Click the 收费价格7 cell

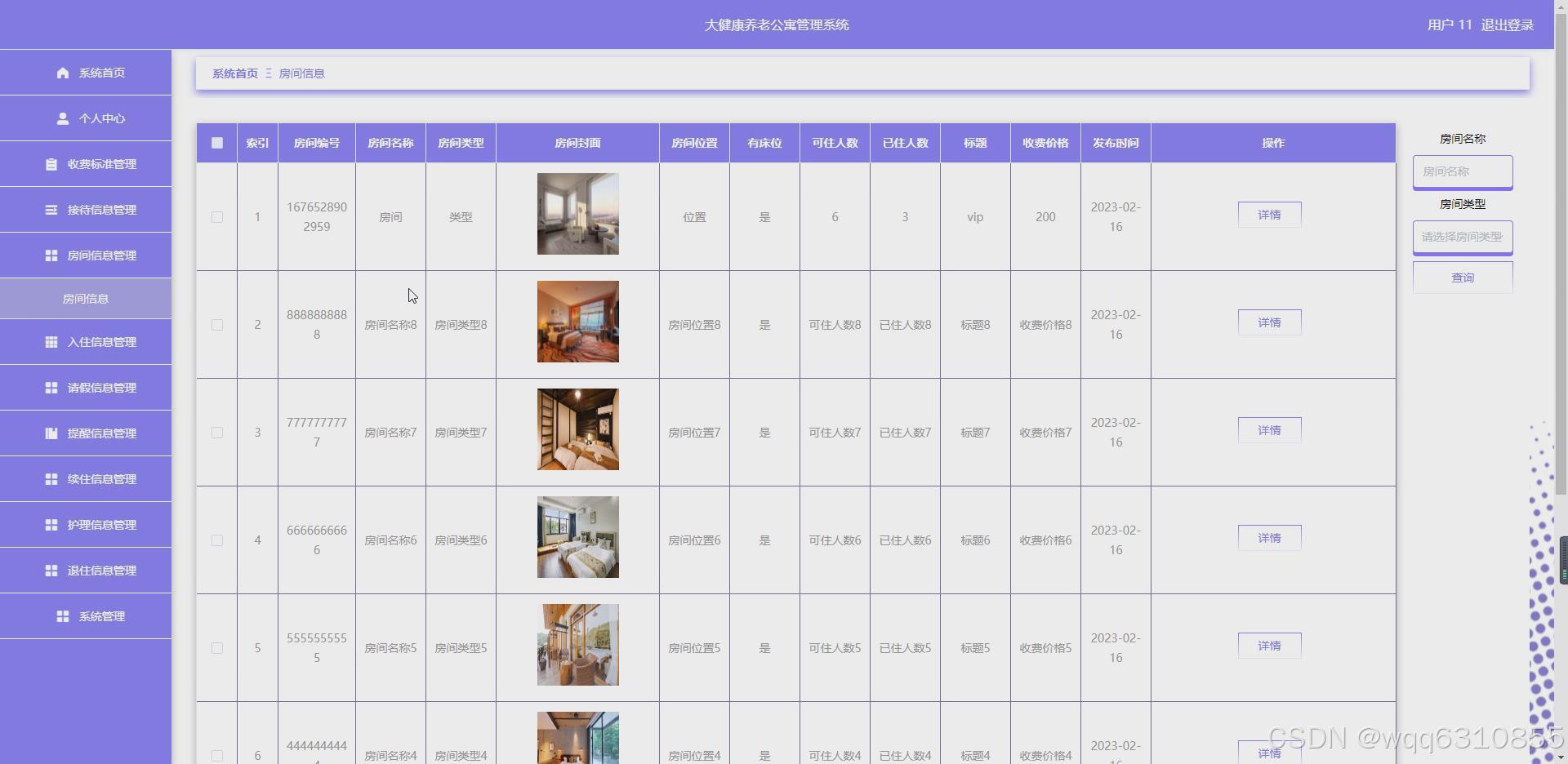(1045, 433)
